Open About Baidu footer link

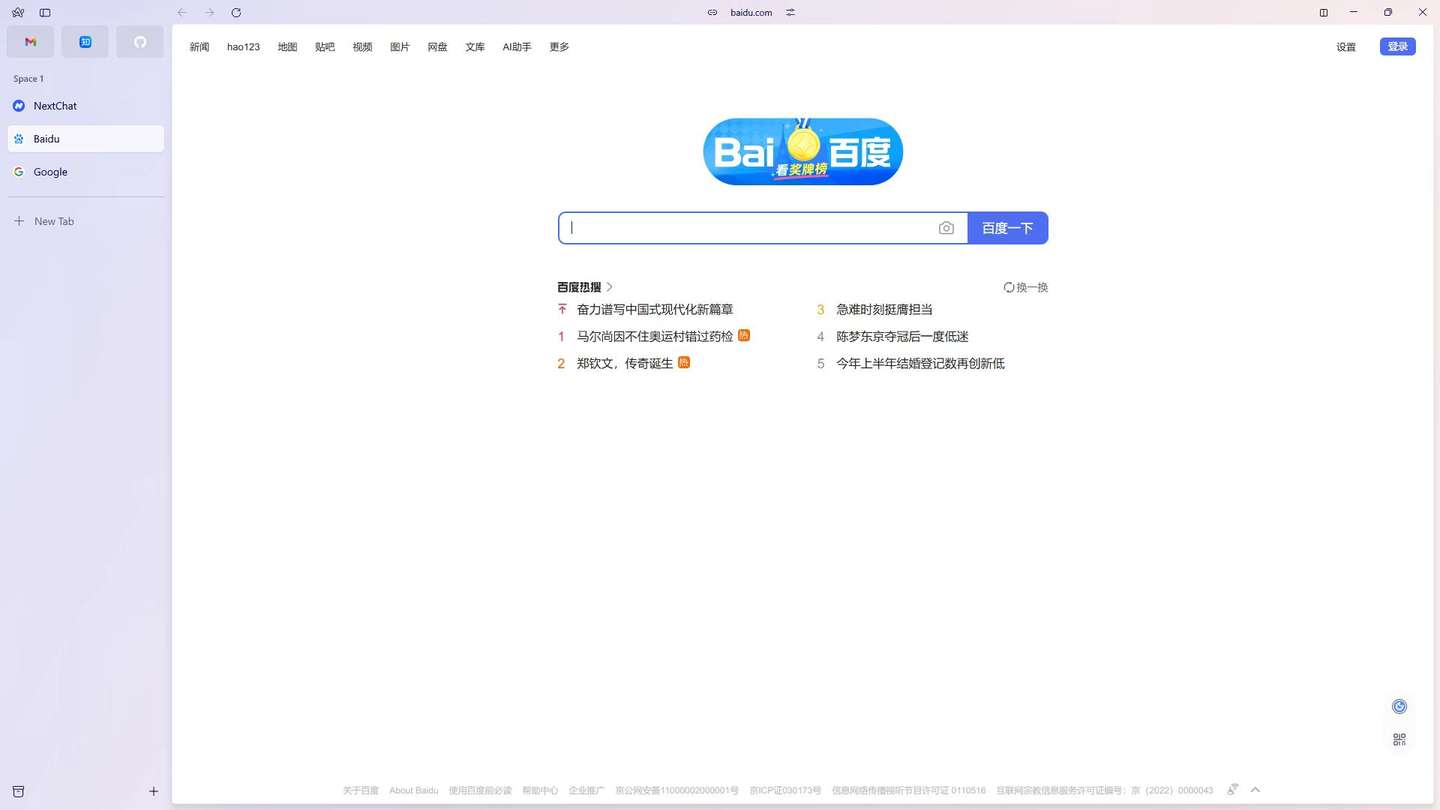click(x=414, y=791)
